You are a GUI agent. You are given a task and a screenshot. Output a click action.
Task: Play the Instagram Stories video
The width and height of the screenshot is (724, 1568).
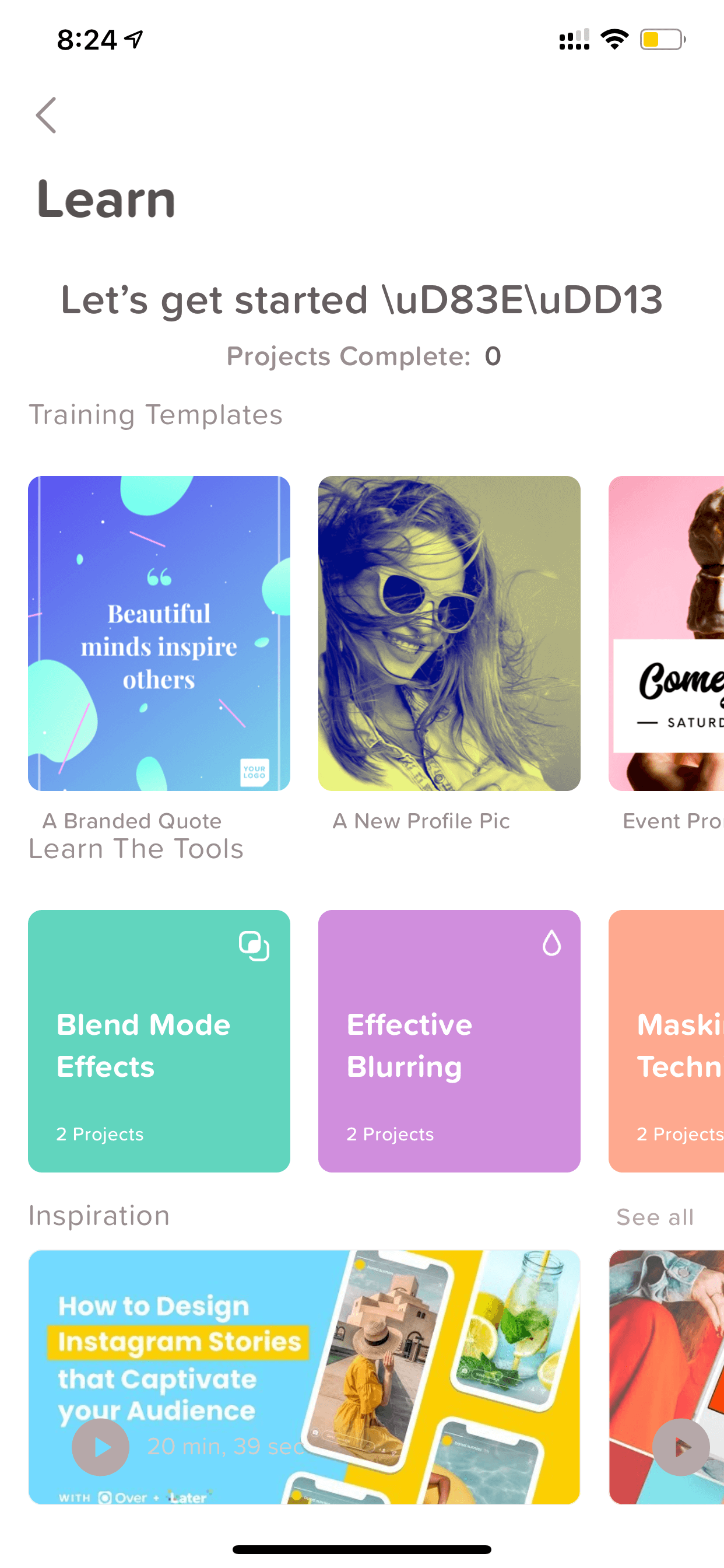(100, 1447)
